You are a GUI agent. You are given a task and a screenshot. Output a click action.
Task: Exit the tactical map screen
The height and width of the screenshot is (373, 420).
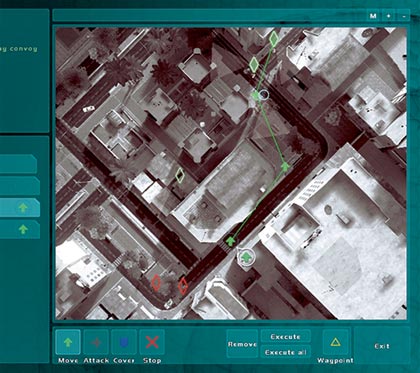tap(382, 346)
